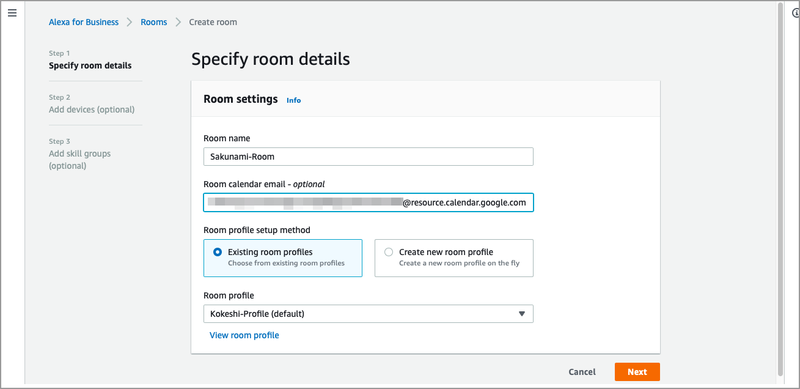Viewport: 800px width, 389px height.
Task: Click the orange Next button
Action: pyautogui.click(x=637, y=372)
